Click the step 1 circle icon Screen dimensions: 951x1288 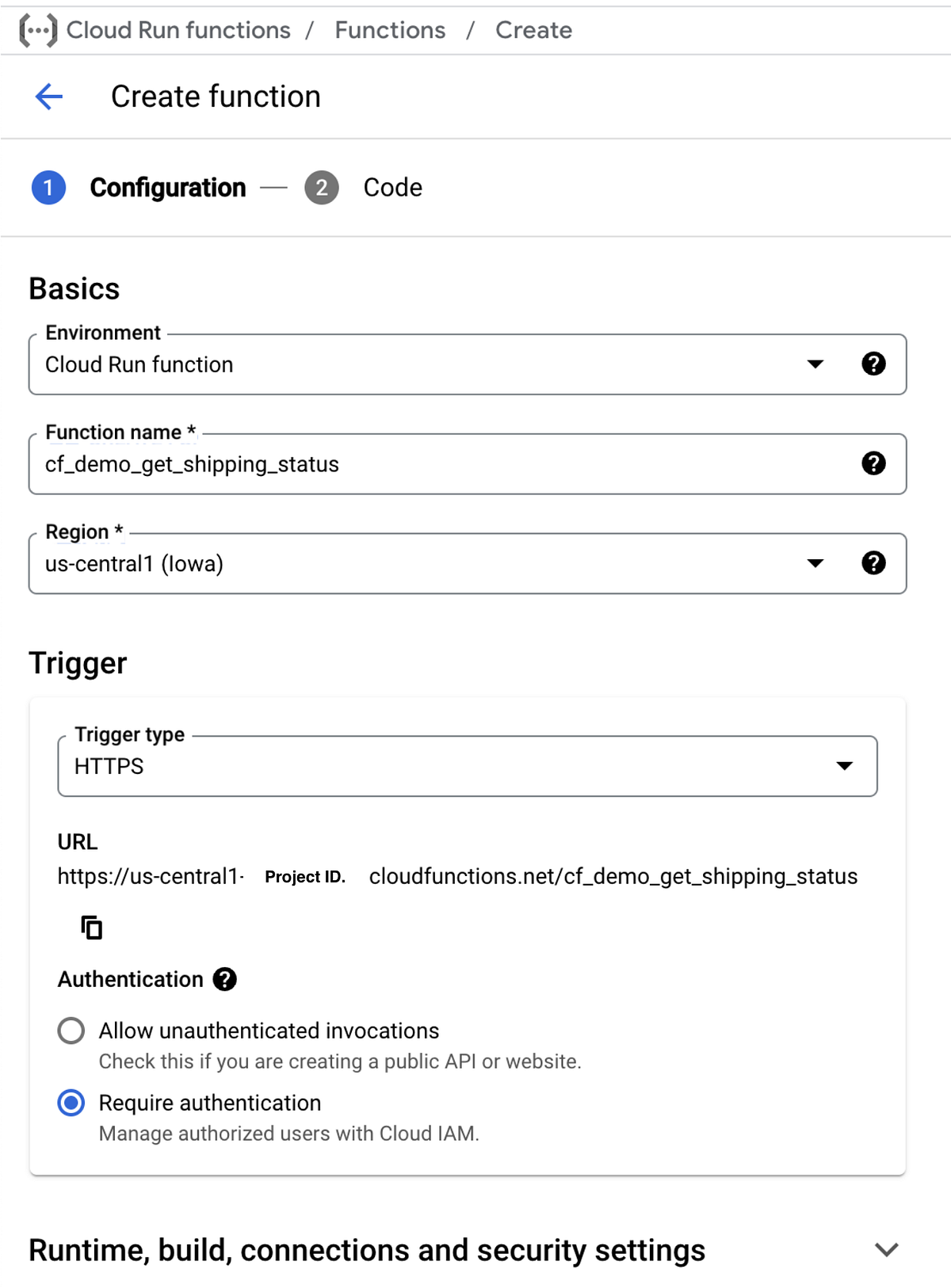48,188
